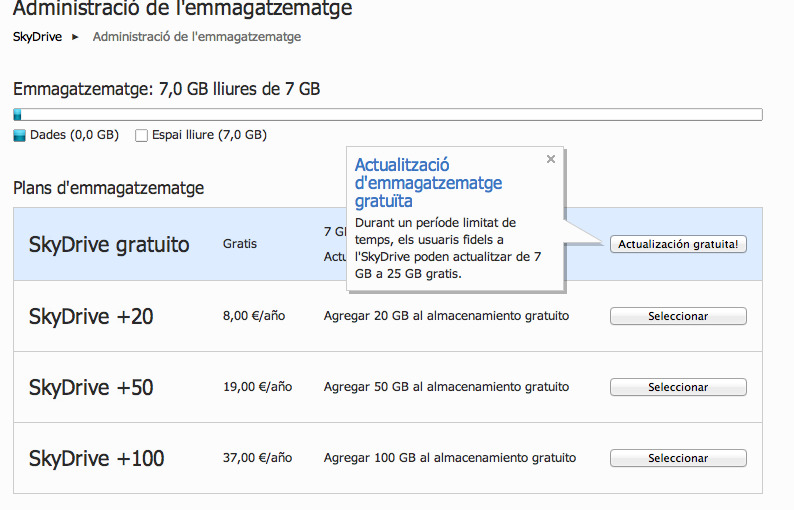Click the 'Dades (0,0 GB)' legend label
The image size is (794, 510).
(x=74, y=135)
